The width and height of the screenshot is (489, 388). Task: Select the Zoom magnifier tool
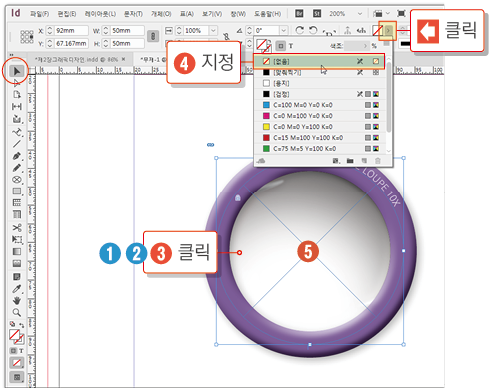click(16, 313)
